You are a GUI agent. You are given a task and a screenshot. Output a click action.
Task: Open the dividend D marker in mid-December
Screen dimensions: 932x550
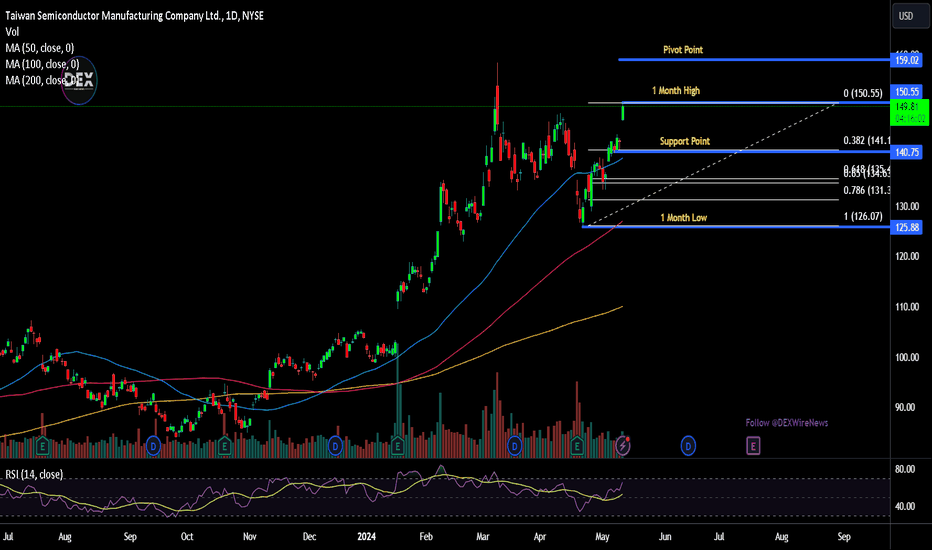(335, 445)
